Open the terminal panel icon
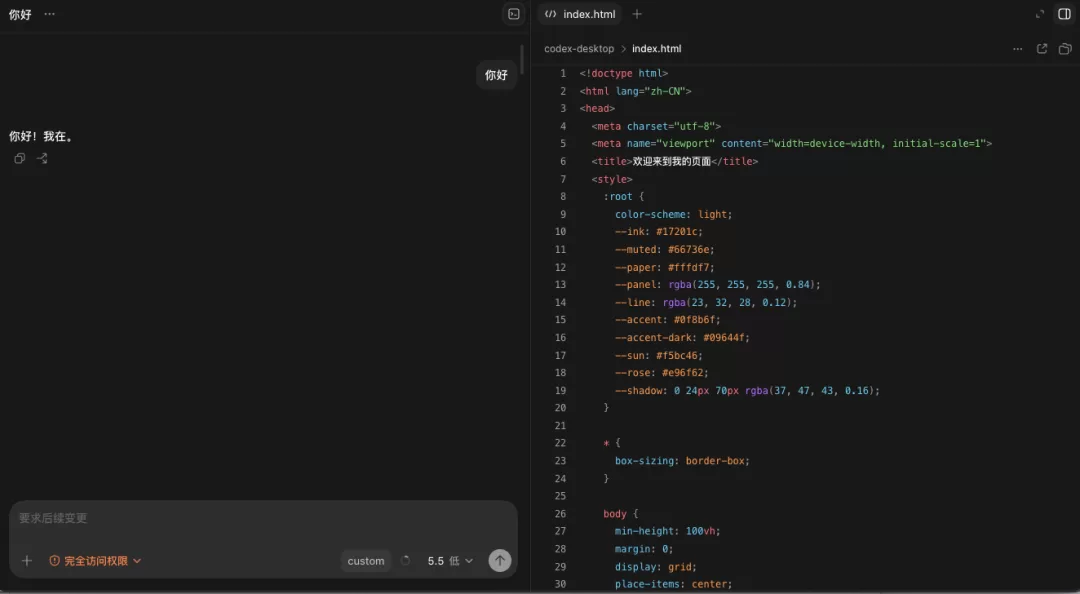 click(513, 14)
